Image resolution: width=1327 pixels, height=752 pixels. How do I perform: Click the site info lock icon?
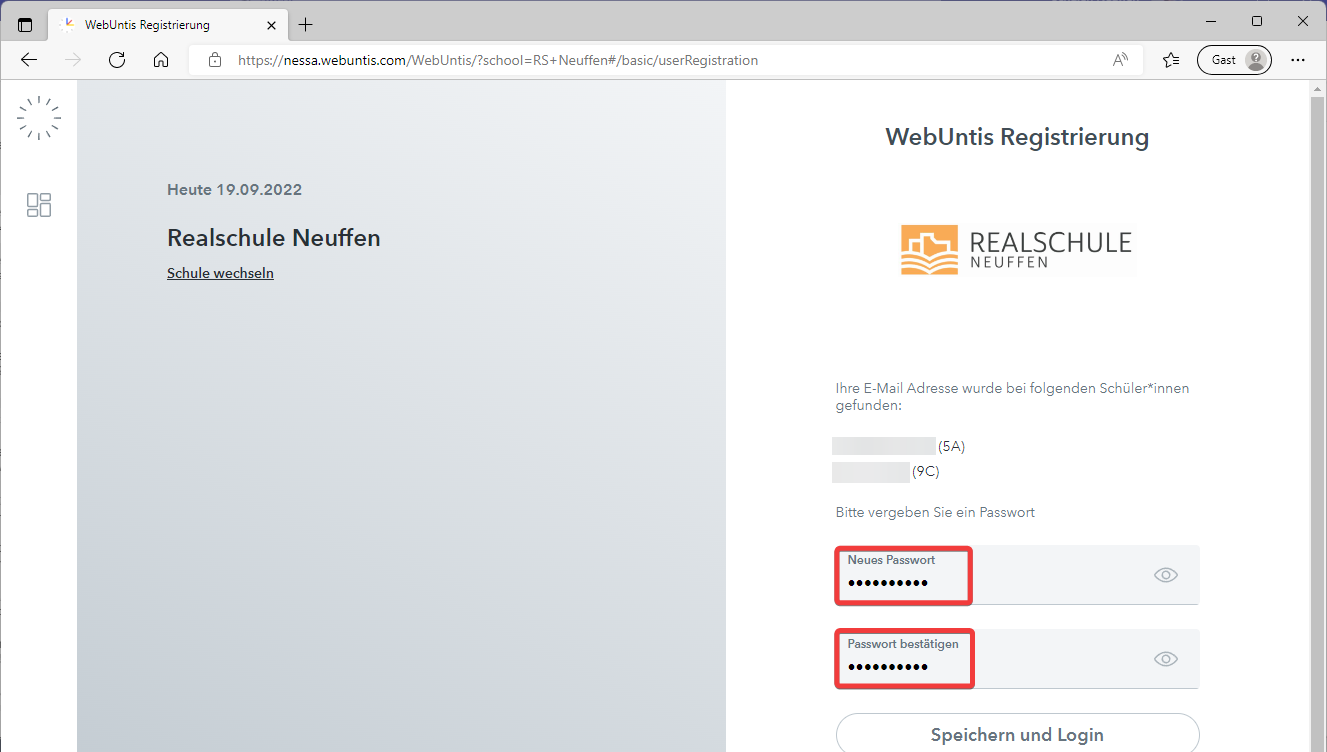coord(214,60)
